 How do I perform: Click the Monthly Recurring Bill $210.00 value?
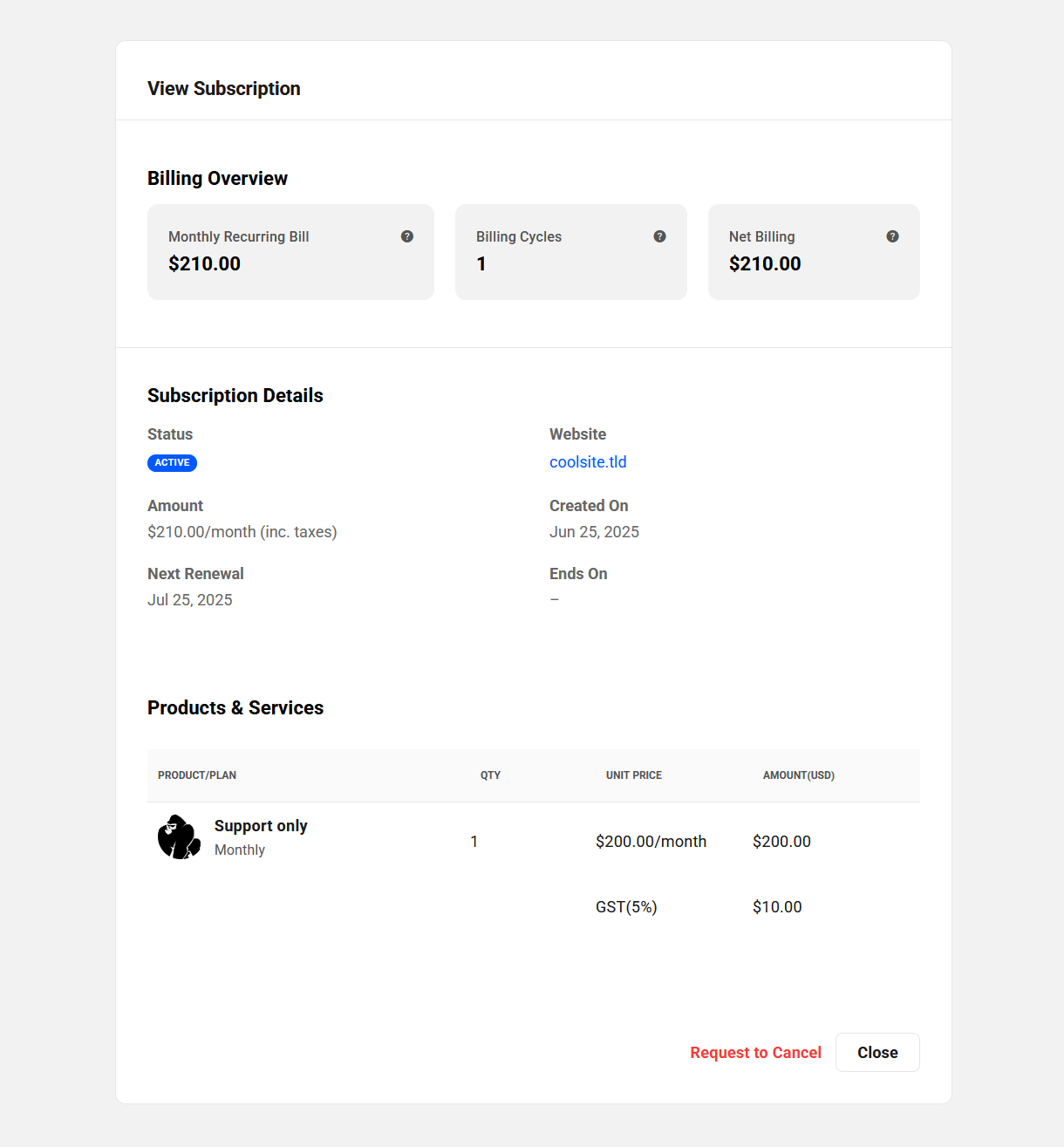(x=204, y=263)
